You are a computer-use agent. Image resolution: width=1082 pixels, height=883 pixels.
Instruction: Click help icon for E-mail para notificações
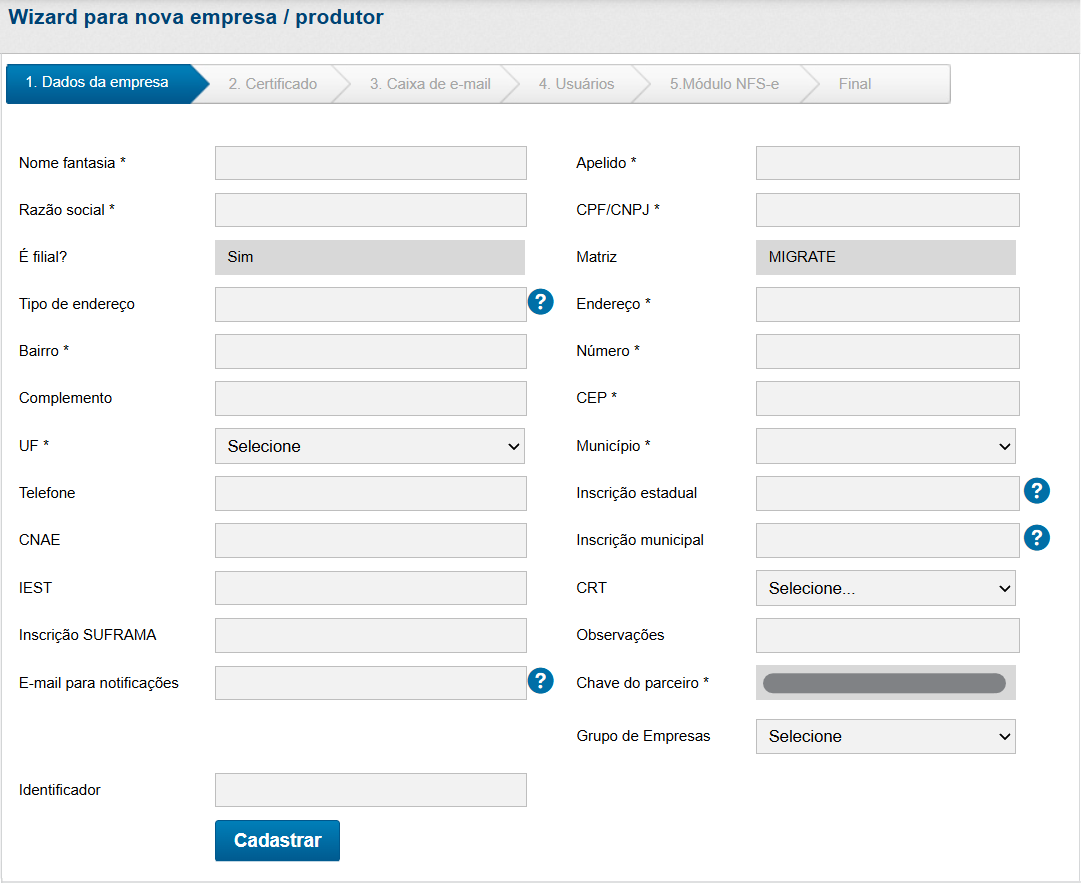coord(541,681)
